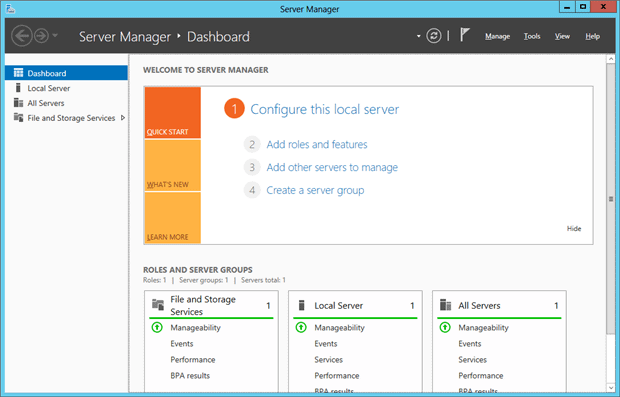Open Manageability in All Servers tile
This screenshot has width=620, height=397.
tap(483, 327)
